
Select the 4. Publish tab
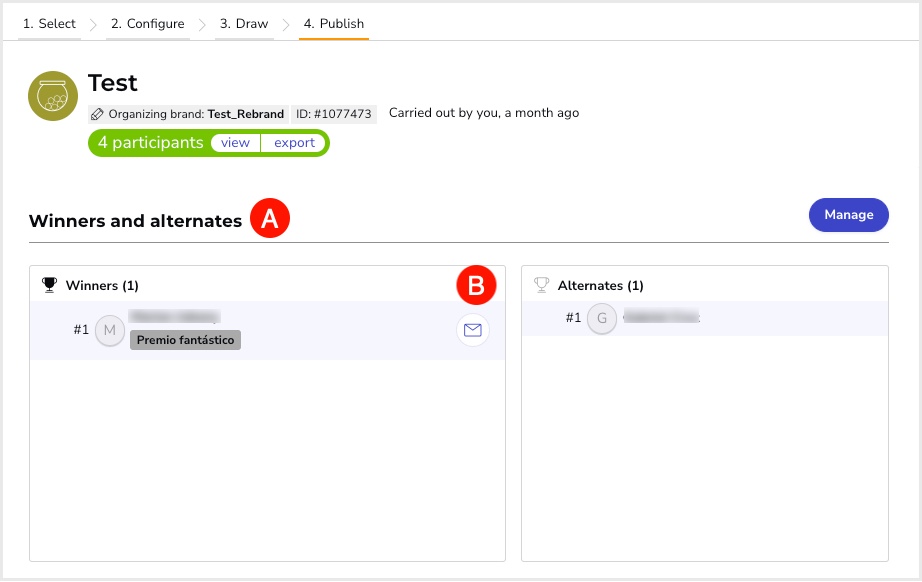coord(334,24)
